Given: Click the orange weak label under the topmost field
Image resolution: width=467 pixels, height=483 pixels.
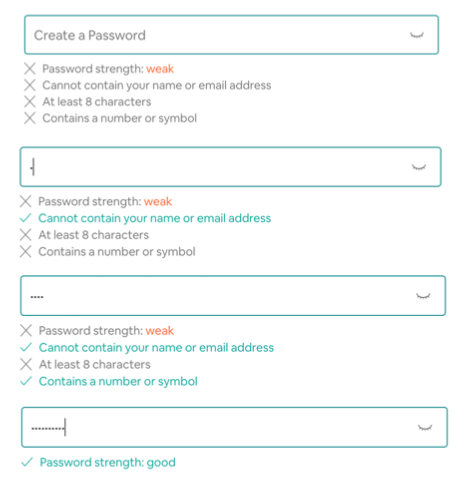Looking at the screenshot, I should coord(160,69).
